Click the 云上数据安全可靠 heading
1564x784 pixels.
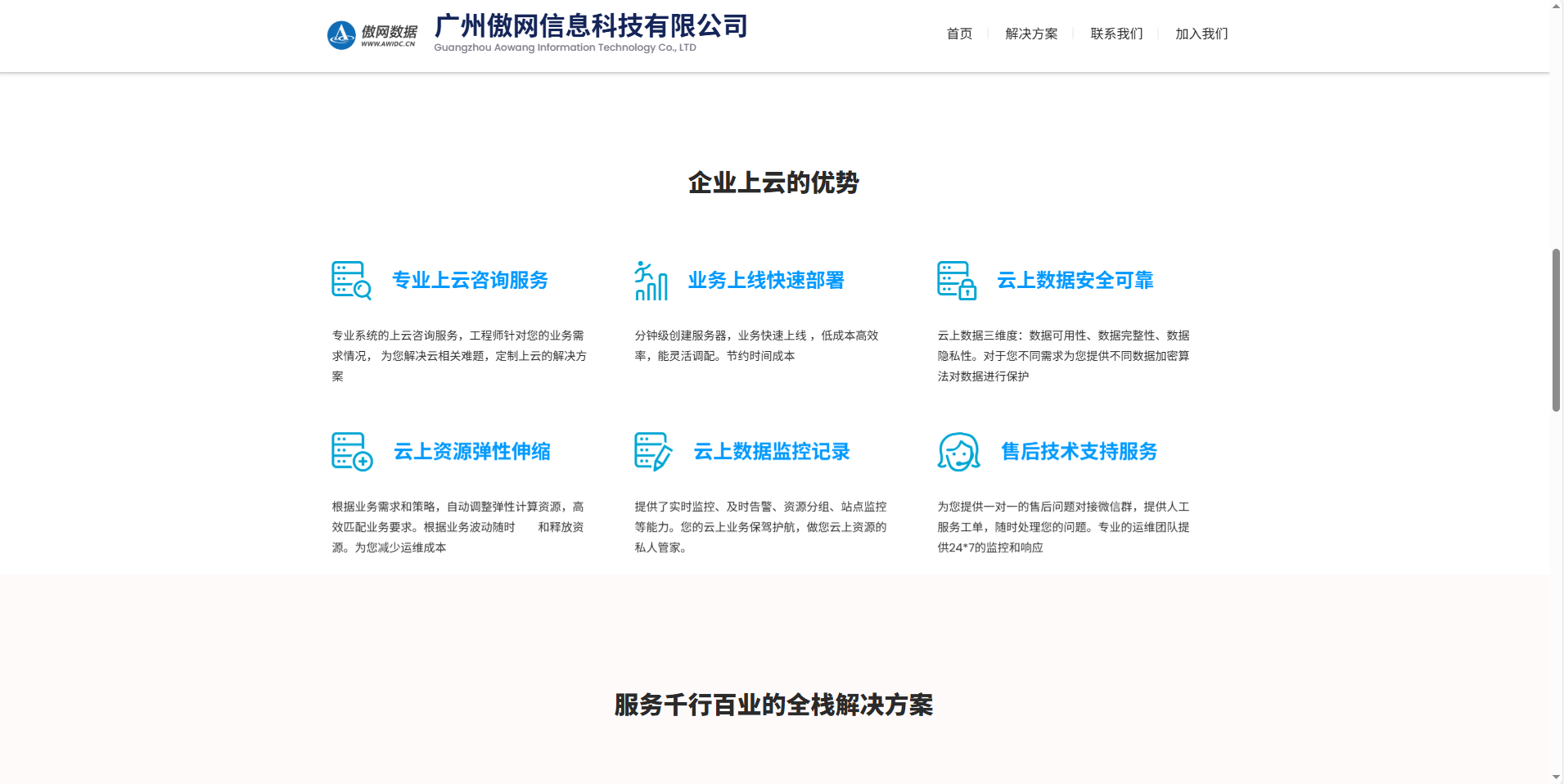click(x=1075, y=280)
